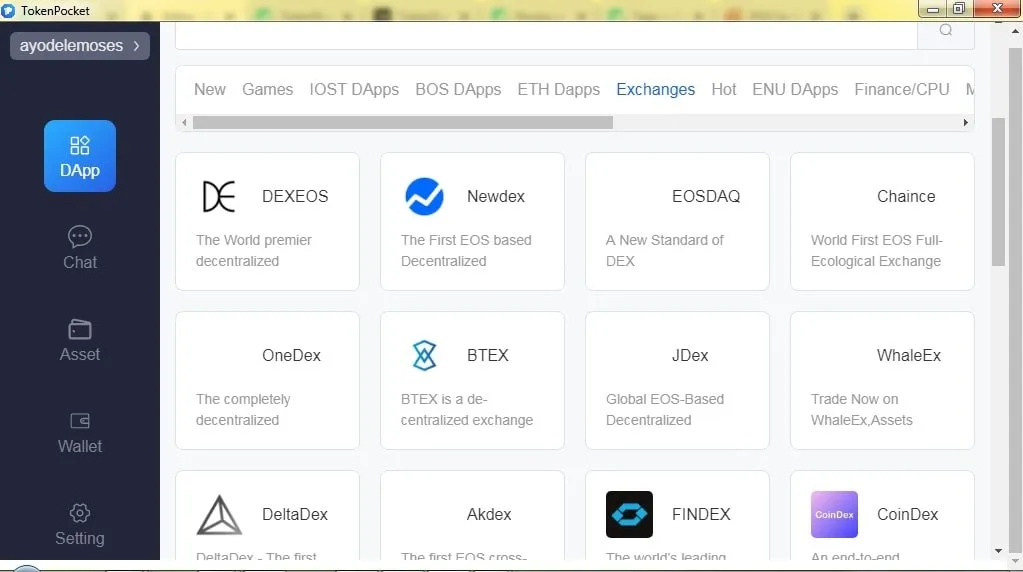Click the vertical scrollbar down arrow
Viewport: 1023px width, 572px height.
point(998,551)
